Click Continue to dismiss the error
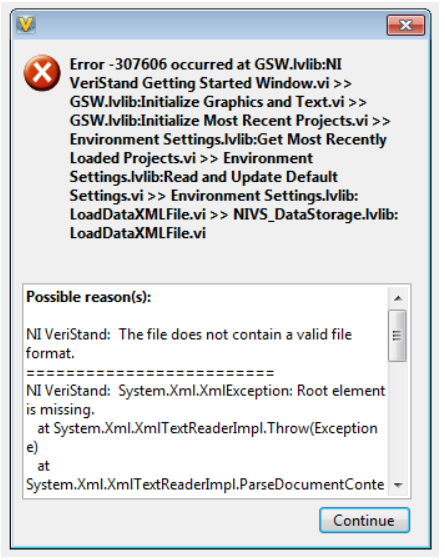The height and width of the screenshot is (560, 445). point(364,520)
